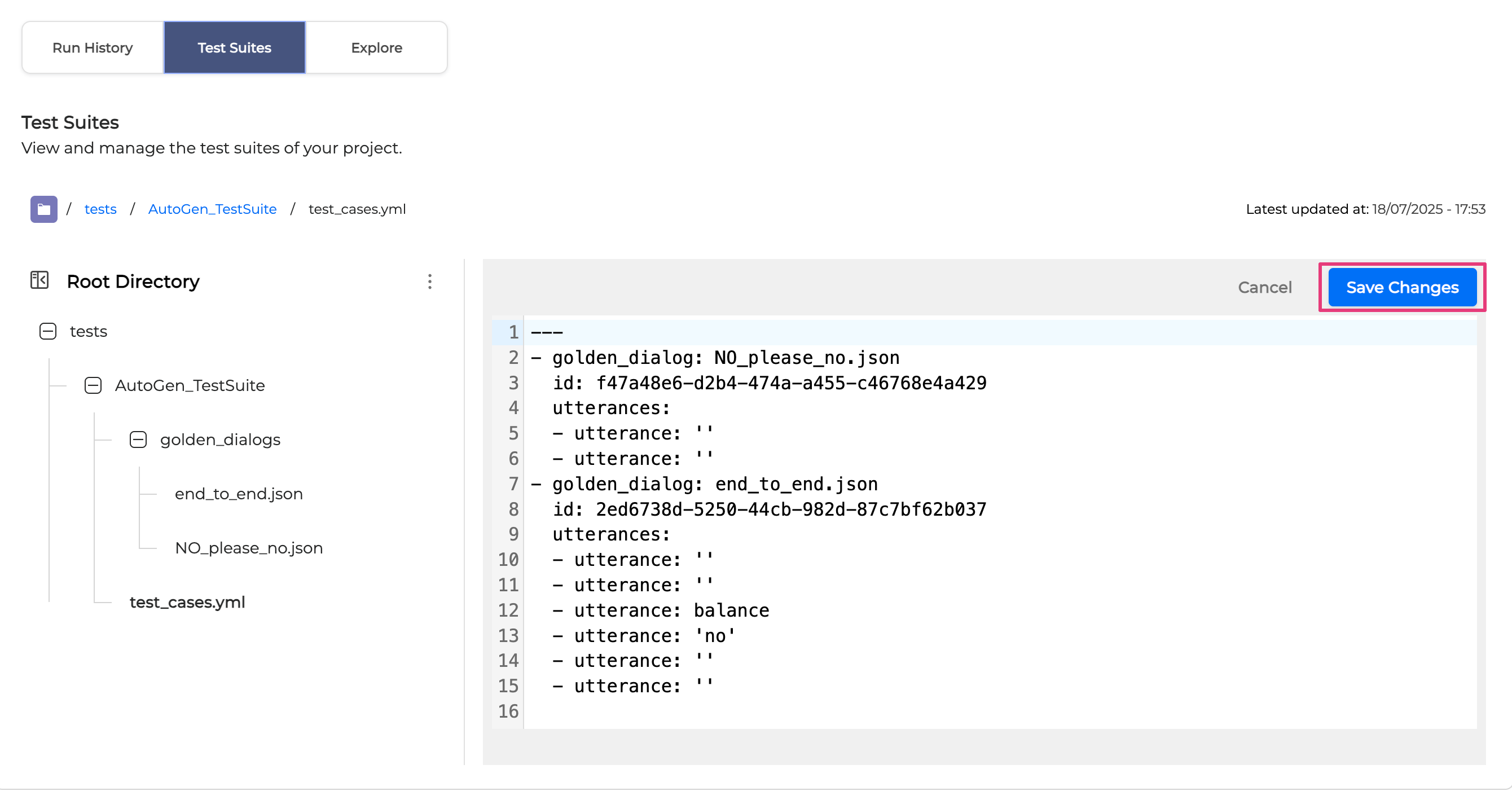Select the Test Suites tab
This screenshot has width=1512, height=791.
[x=234, y=47]
